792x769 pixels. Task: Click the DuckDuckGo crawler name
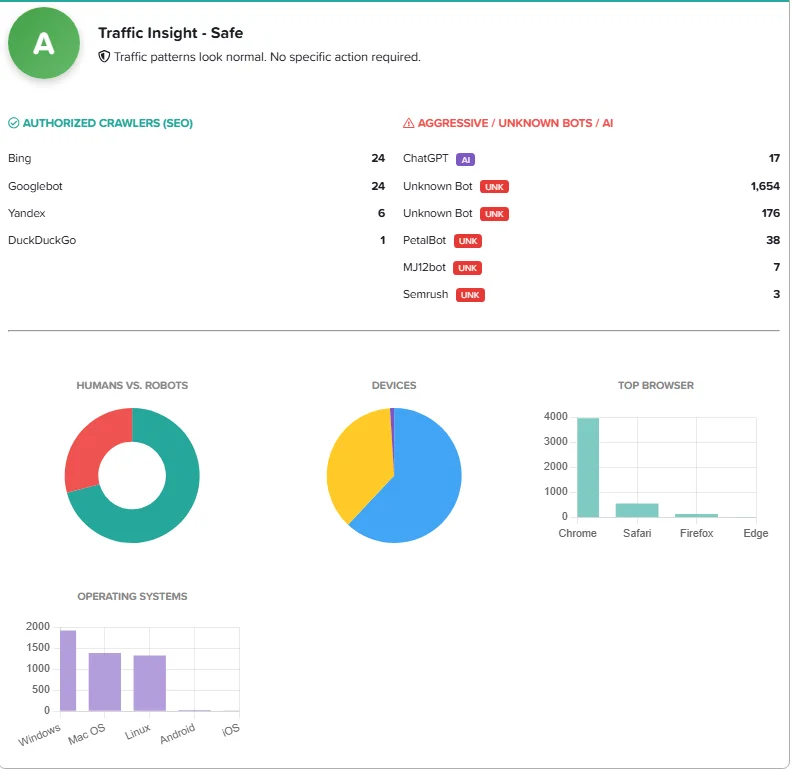42,240
